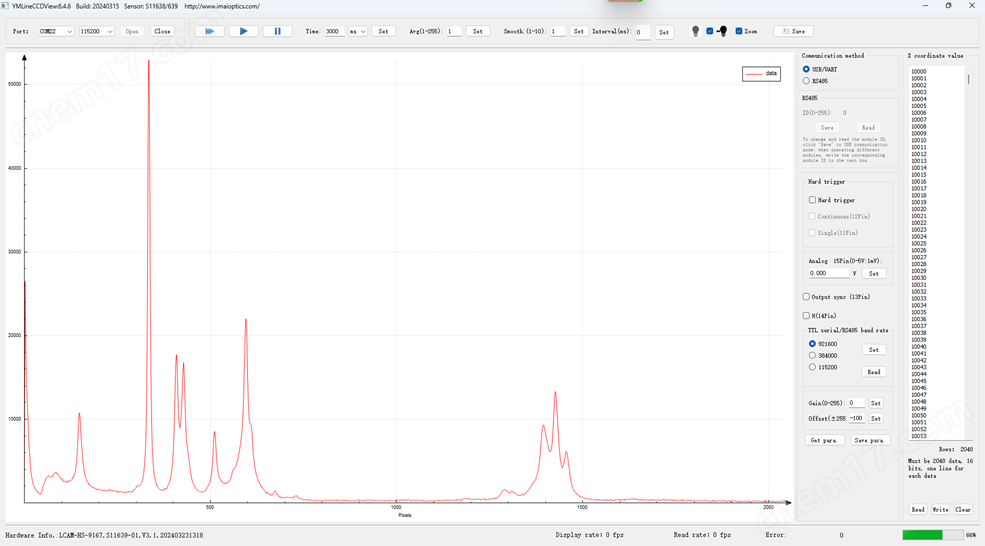
Task: Toggle the Zoom checkbox
Action: point(739,31)
